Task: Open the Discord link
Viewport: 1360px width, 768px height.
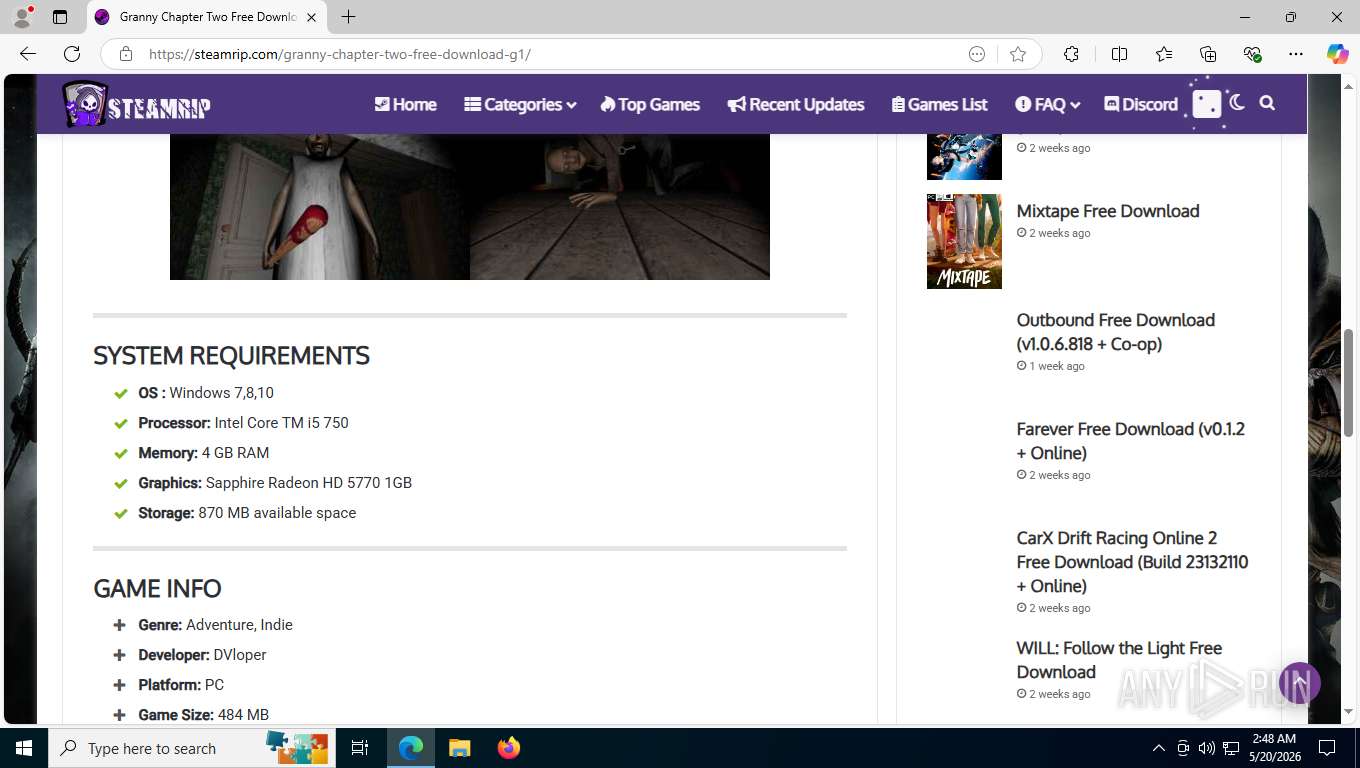Action: [1141, 104]
